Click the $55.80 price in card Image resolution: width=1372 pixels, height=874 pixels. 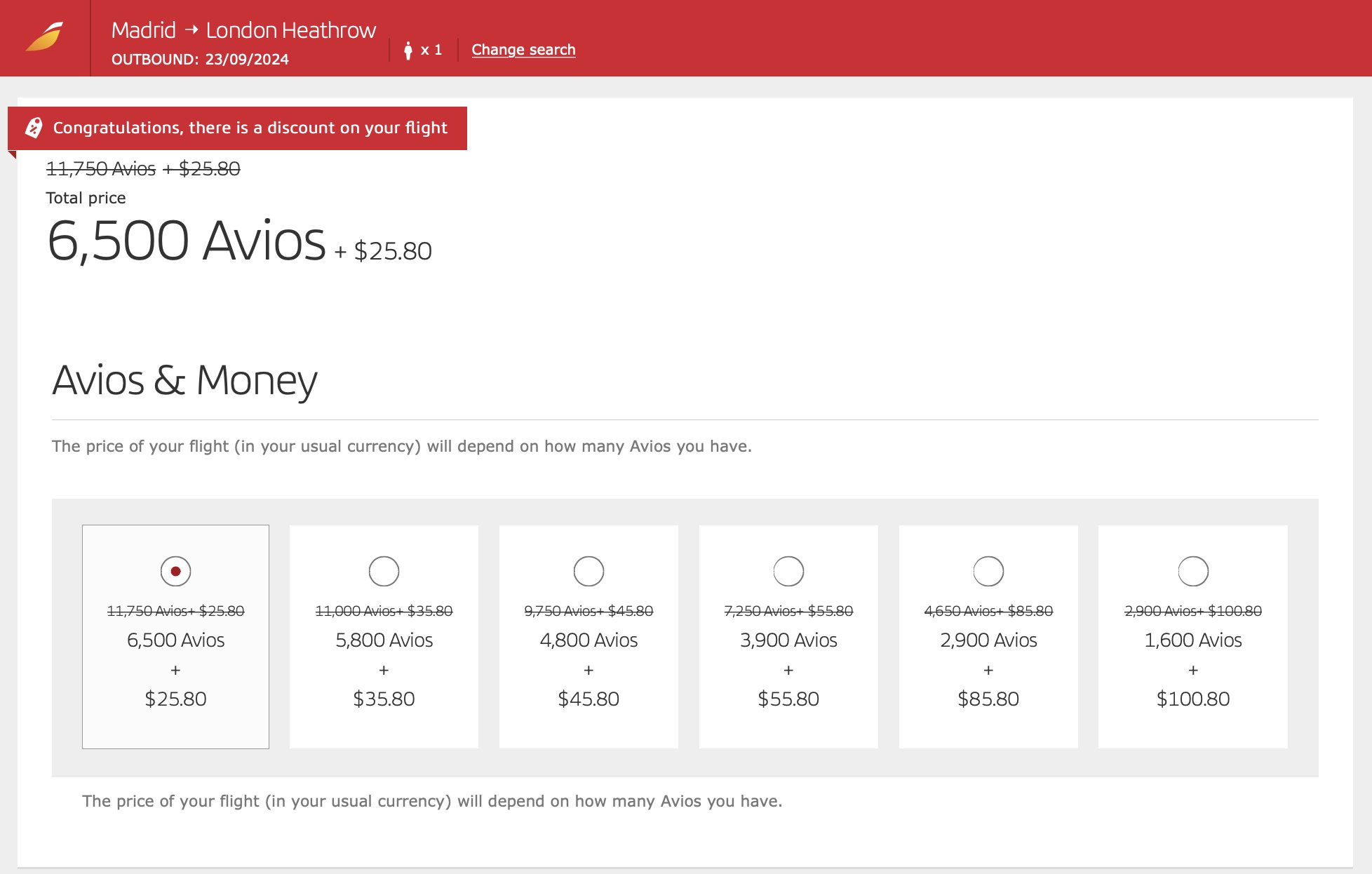(x=788, y=699)
